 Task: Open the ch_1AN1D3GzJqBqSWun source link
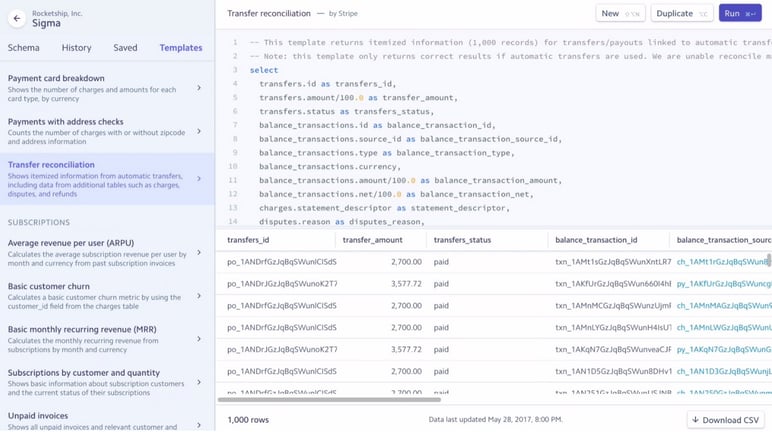click(x=724, y=371)
